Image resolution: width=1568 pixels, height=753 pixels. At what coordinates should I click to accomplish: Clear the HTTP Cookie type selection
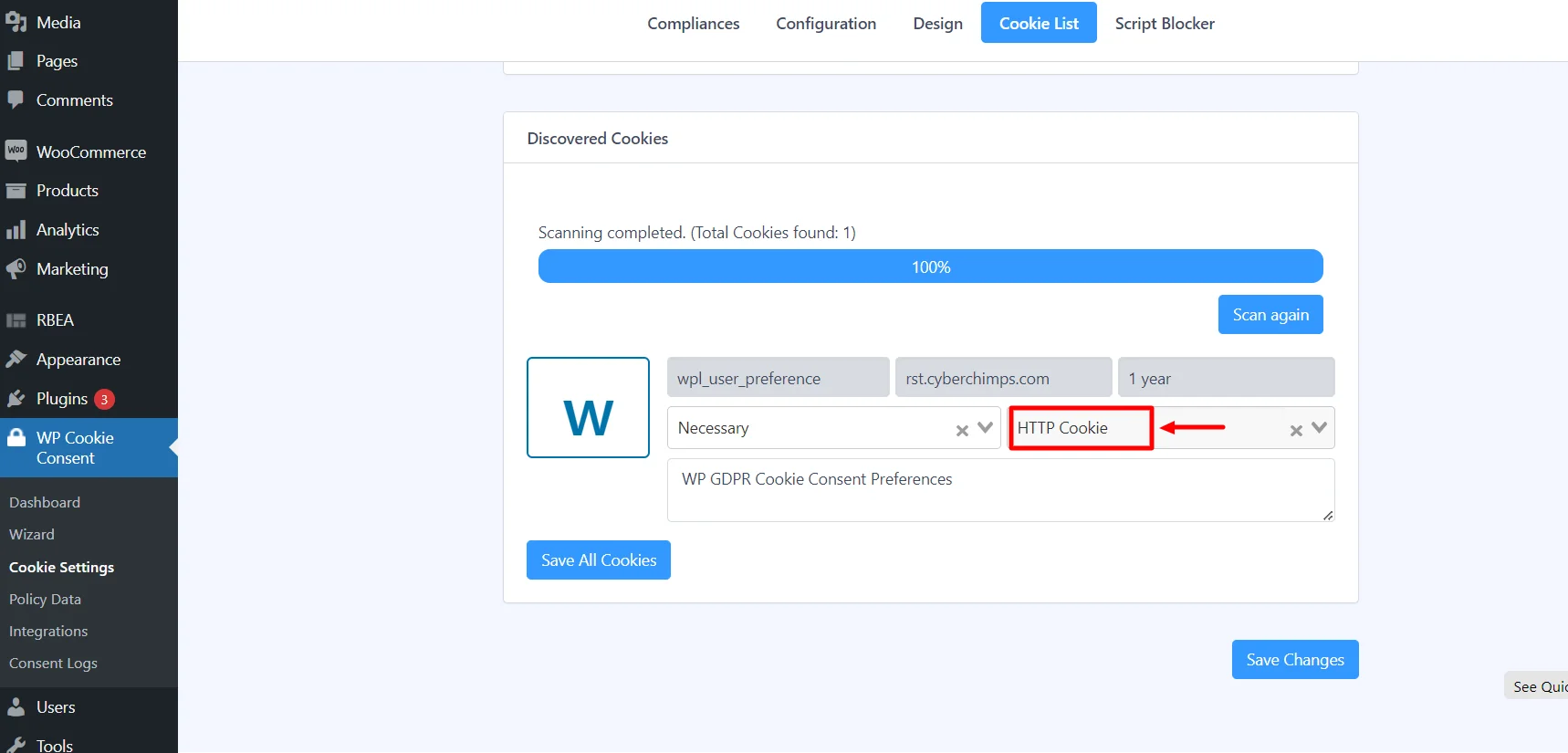click(1296, 430)
